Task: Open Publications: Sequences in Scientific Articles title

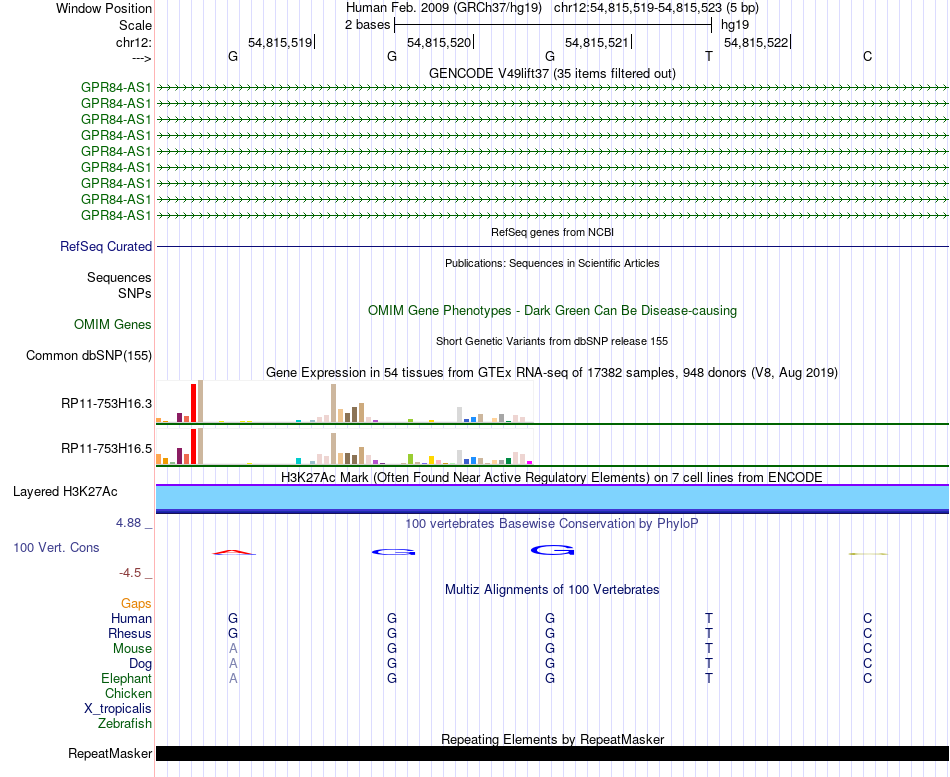Action: (x=552, y=263)
